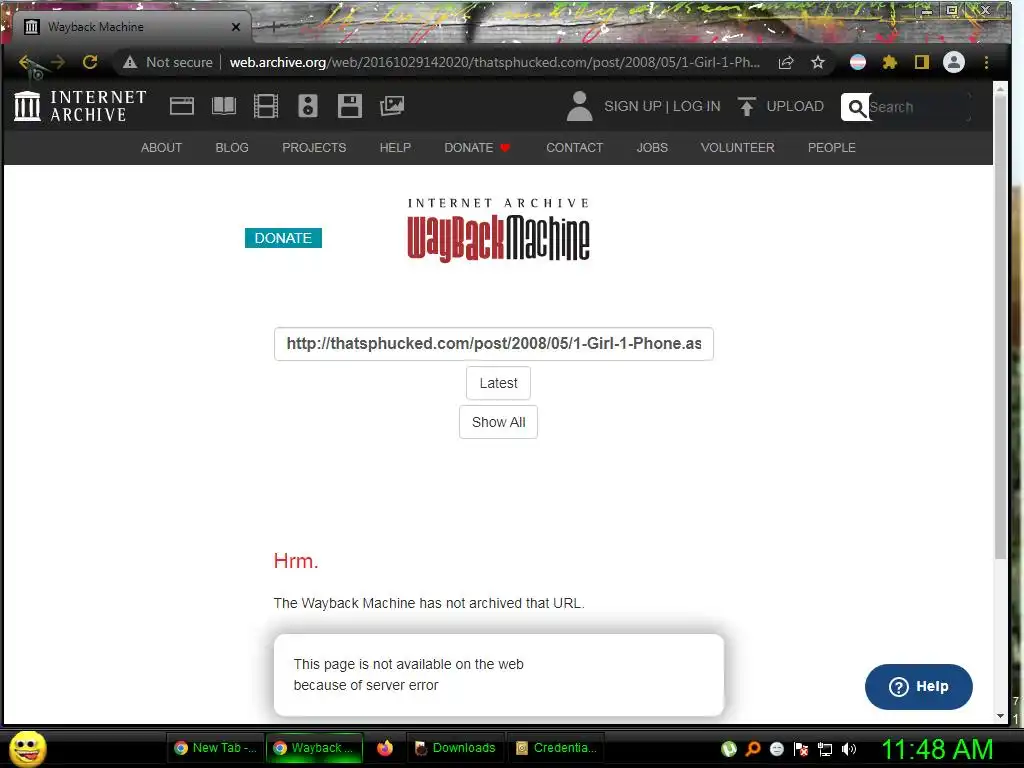Click the SIGN UP link

pos(632,106)
